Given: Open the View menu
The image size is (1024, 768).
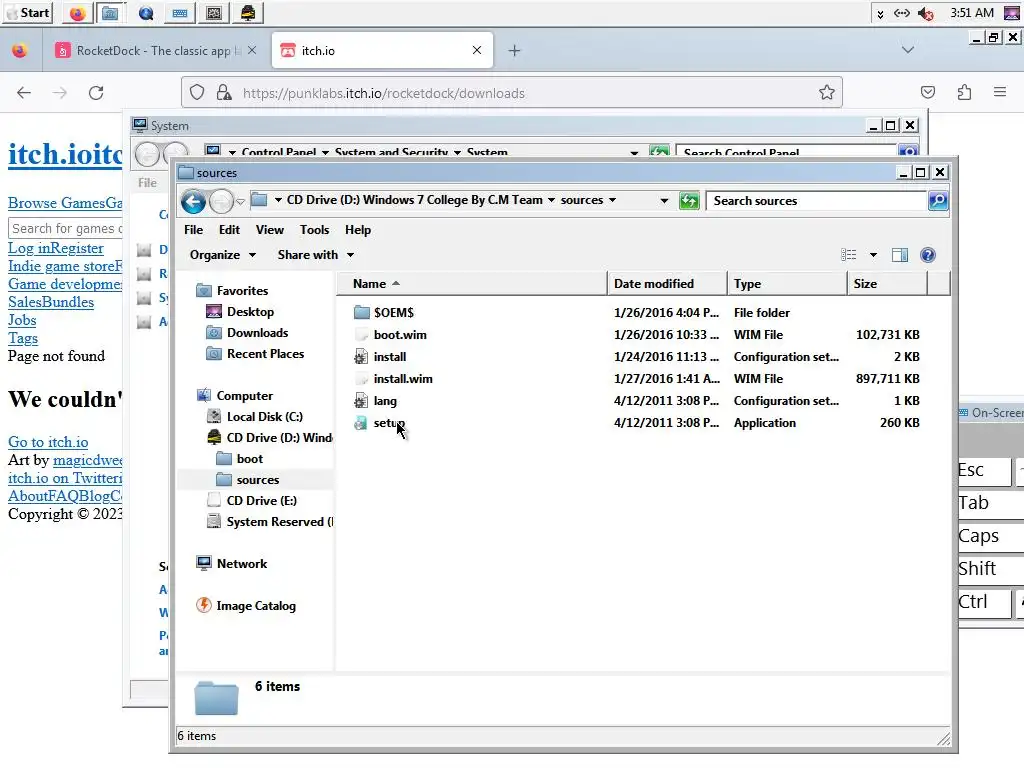Looking at the screenshot, I should (270, 230).
